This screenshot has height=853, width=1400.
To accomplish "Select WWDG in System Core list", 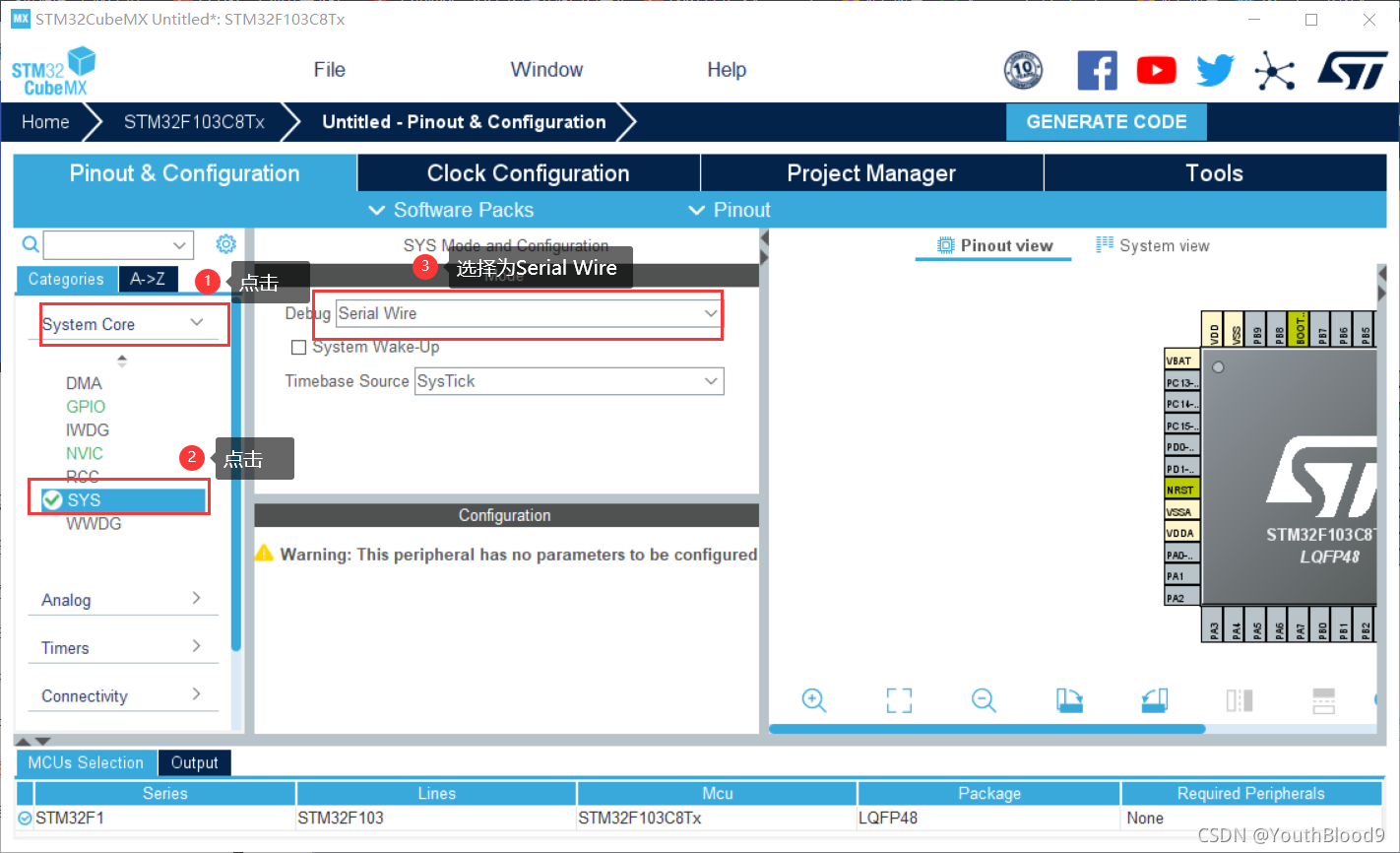I will coord(94,524).
